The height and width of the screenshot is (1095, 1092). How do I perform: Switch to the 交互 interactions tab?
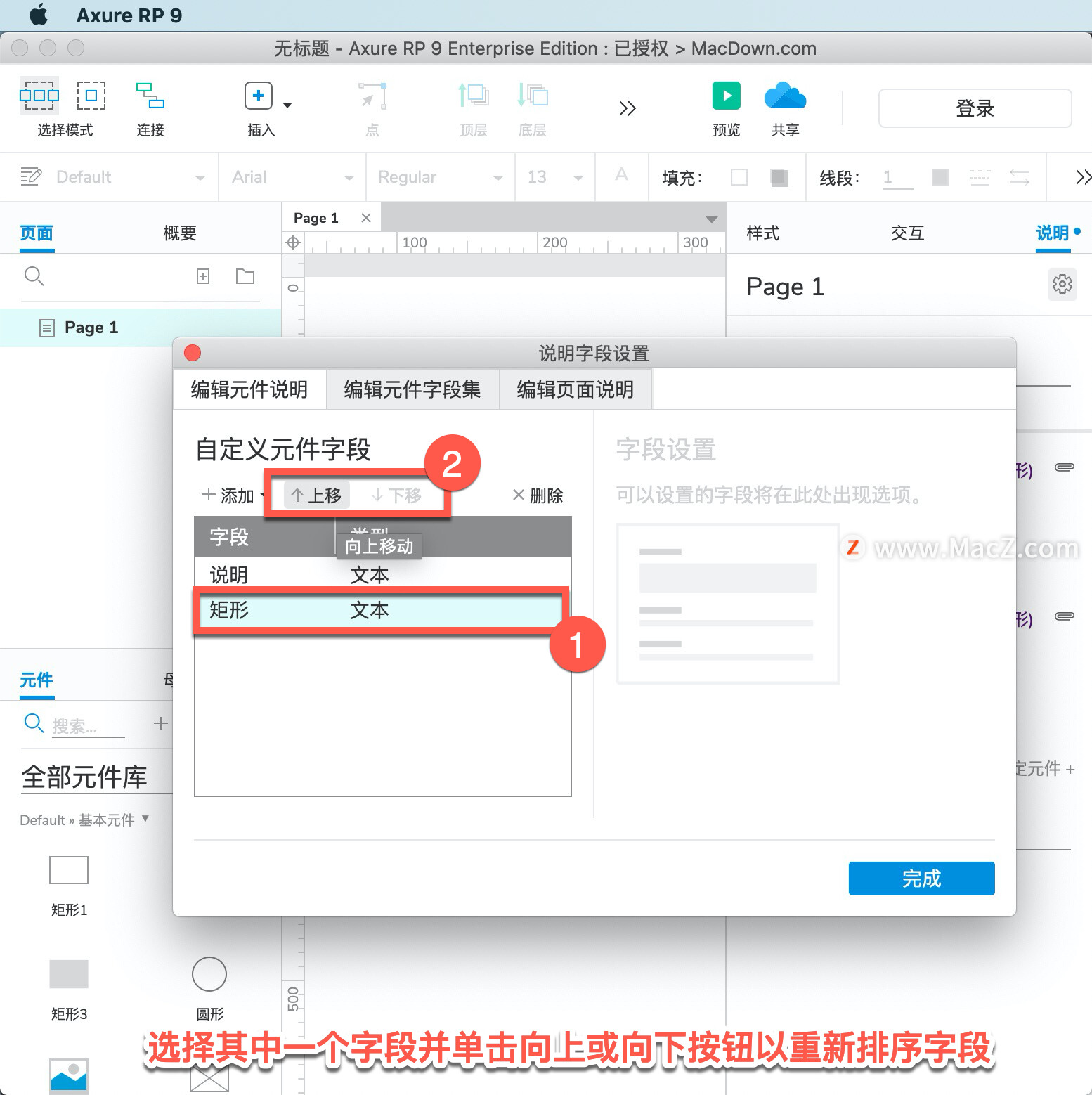coord(907,233)
